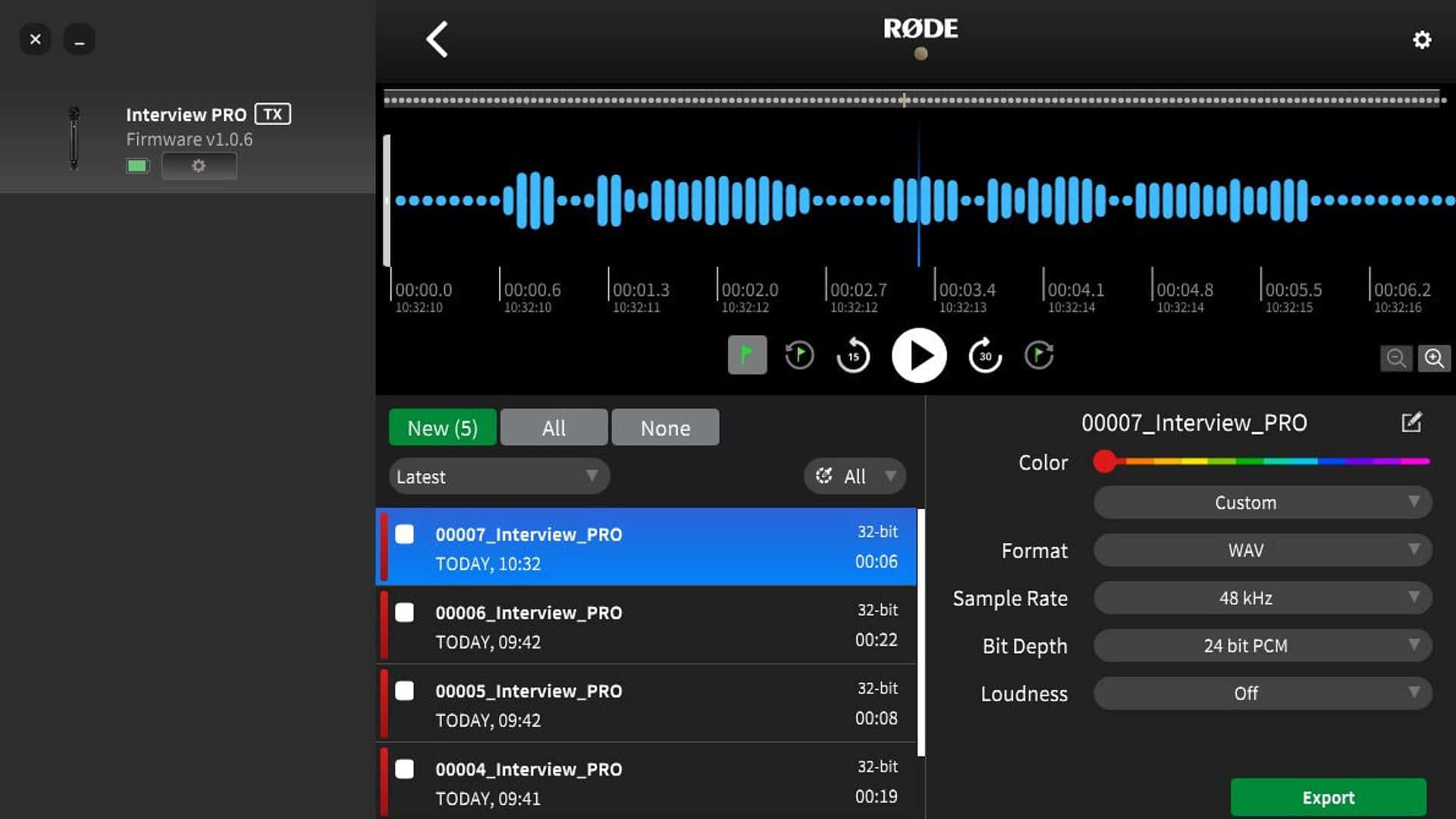Open Interview PRO device settings gear

click(x=199, y=165)
